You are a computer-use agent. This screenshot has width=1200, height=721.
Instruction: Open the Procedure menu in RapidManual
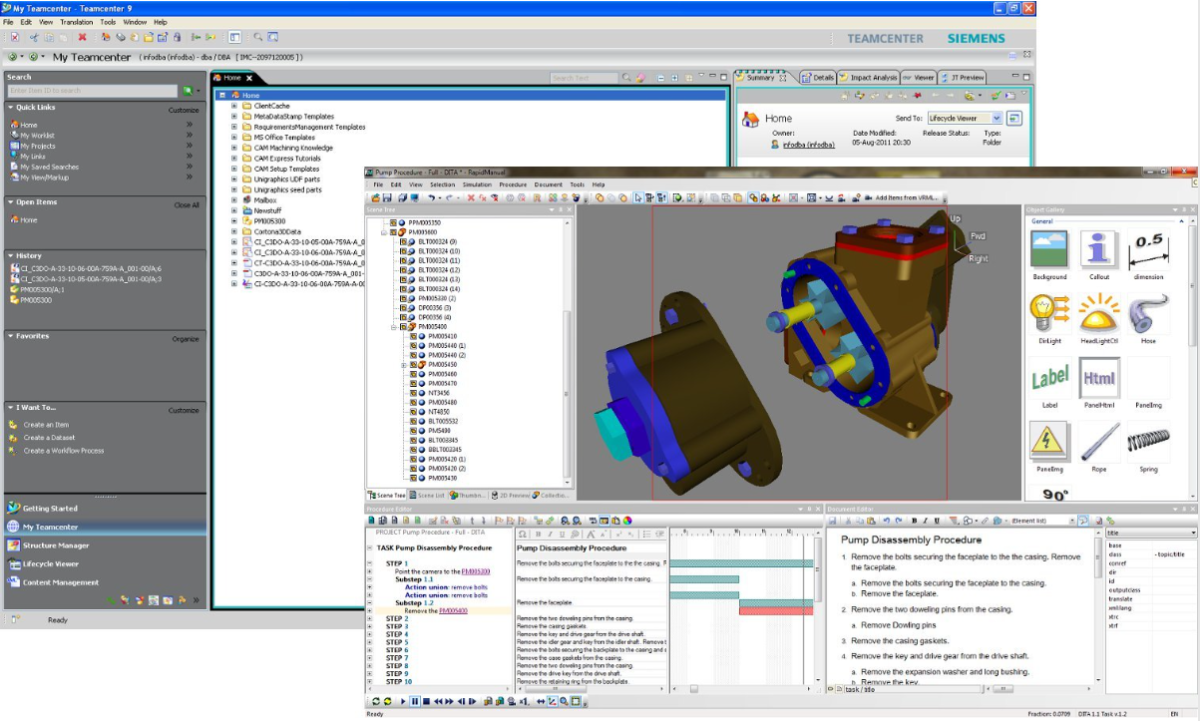[513, 185]
